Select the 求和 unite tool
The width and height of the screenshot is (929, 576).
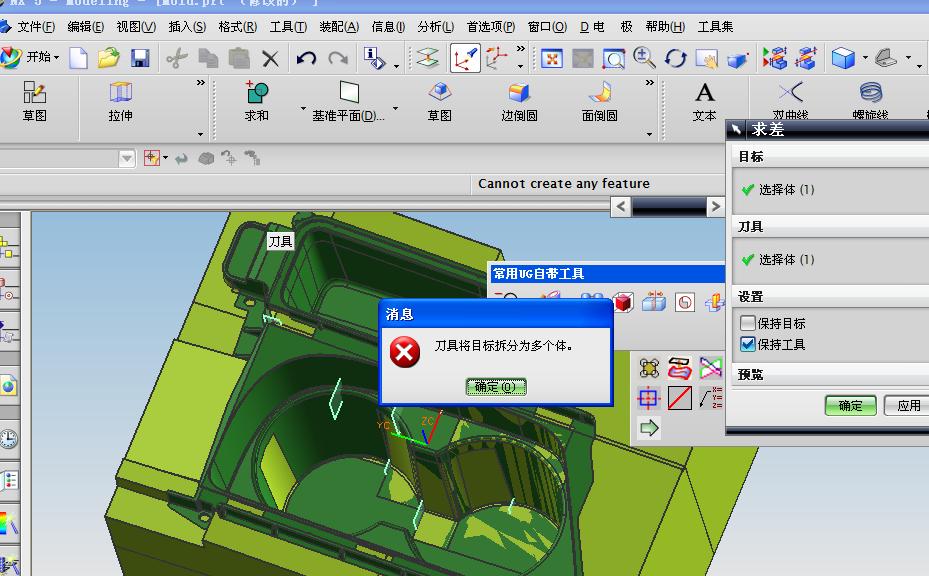(x=257, y=101)
